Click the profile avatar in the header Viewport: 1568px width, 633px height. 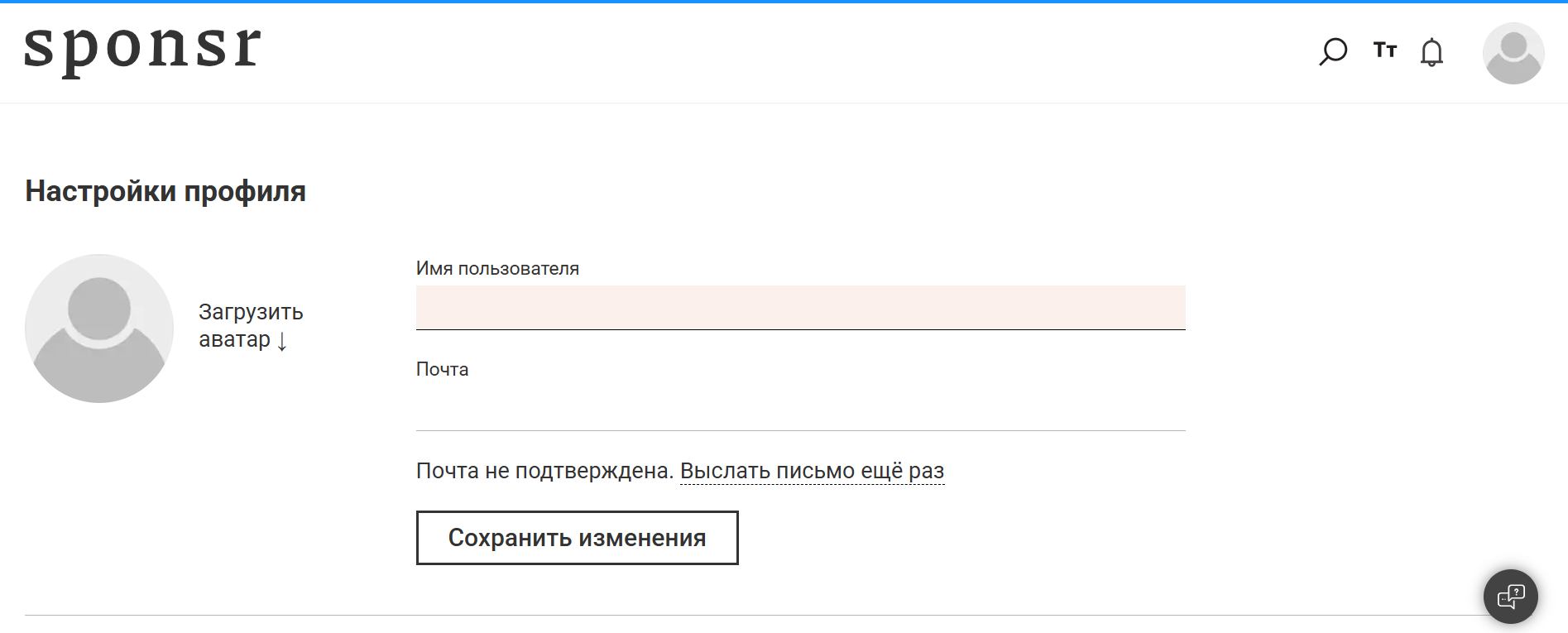point(1513,52)
